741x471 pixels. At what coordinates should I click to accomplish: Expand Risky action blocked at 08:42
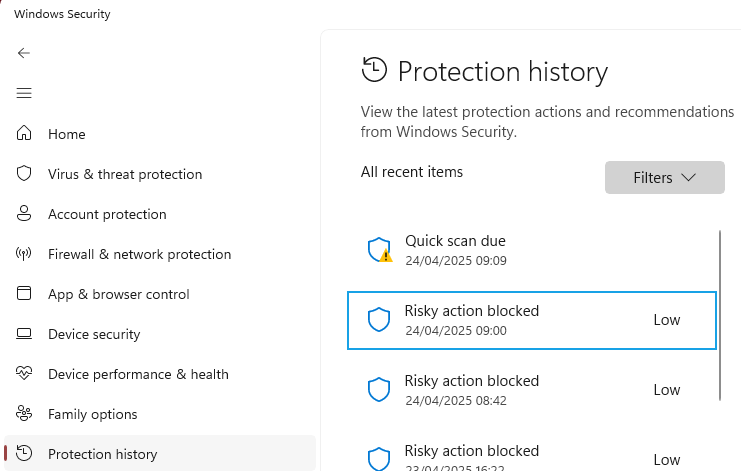[532, 390]
